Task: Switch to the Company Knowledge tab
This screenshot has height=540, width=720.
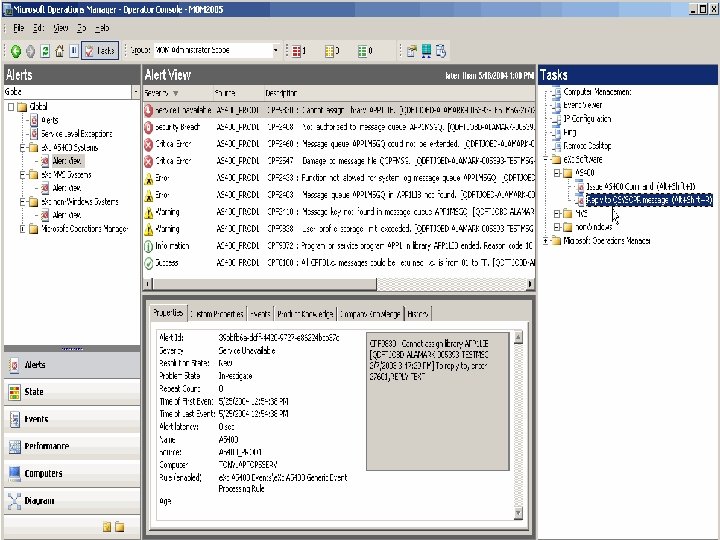Action: click(x=370, y=314)
